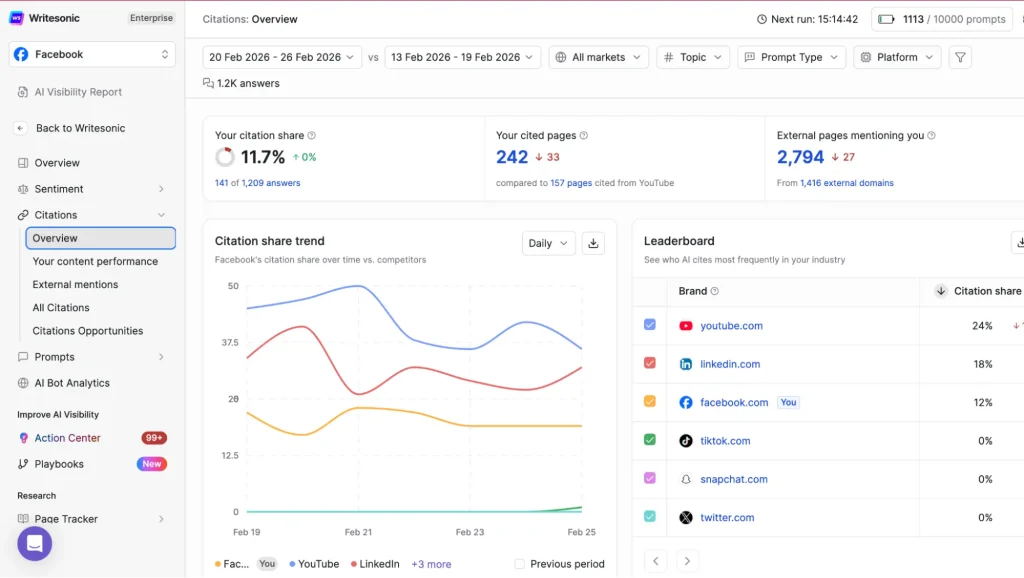
Task: Open the Intercom chat bubble
Action: [x=34, y=543]
